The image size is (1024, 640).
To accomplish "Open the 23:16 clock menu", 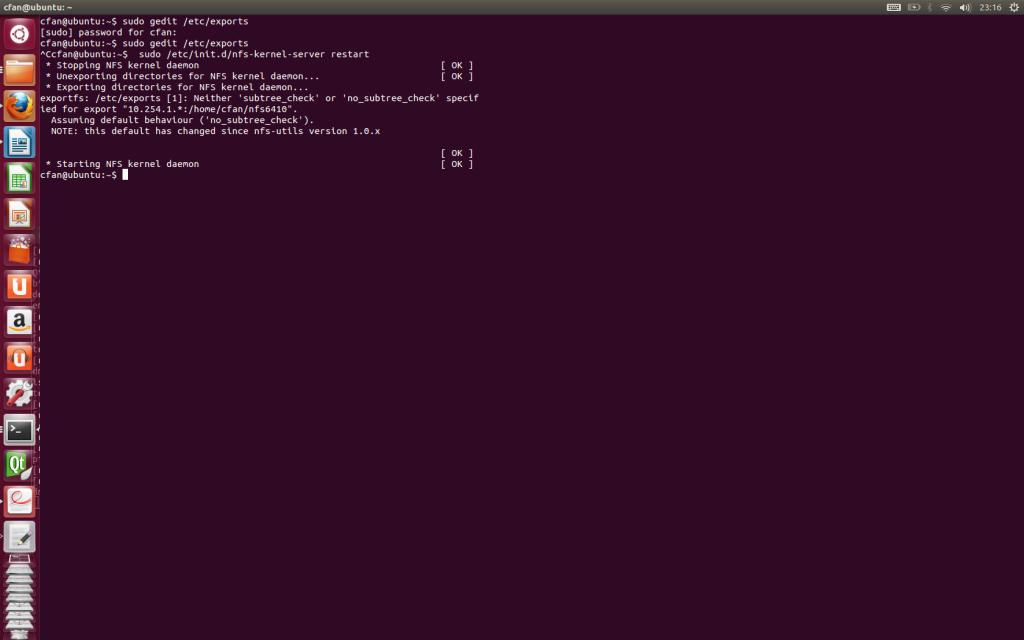I will (990, 7).
